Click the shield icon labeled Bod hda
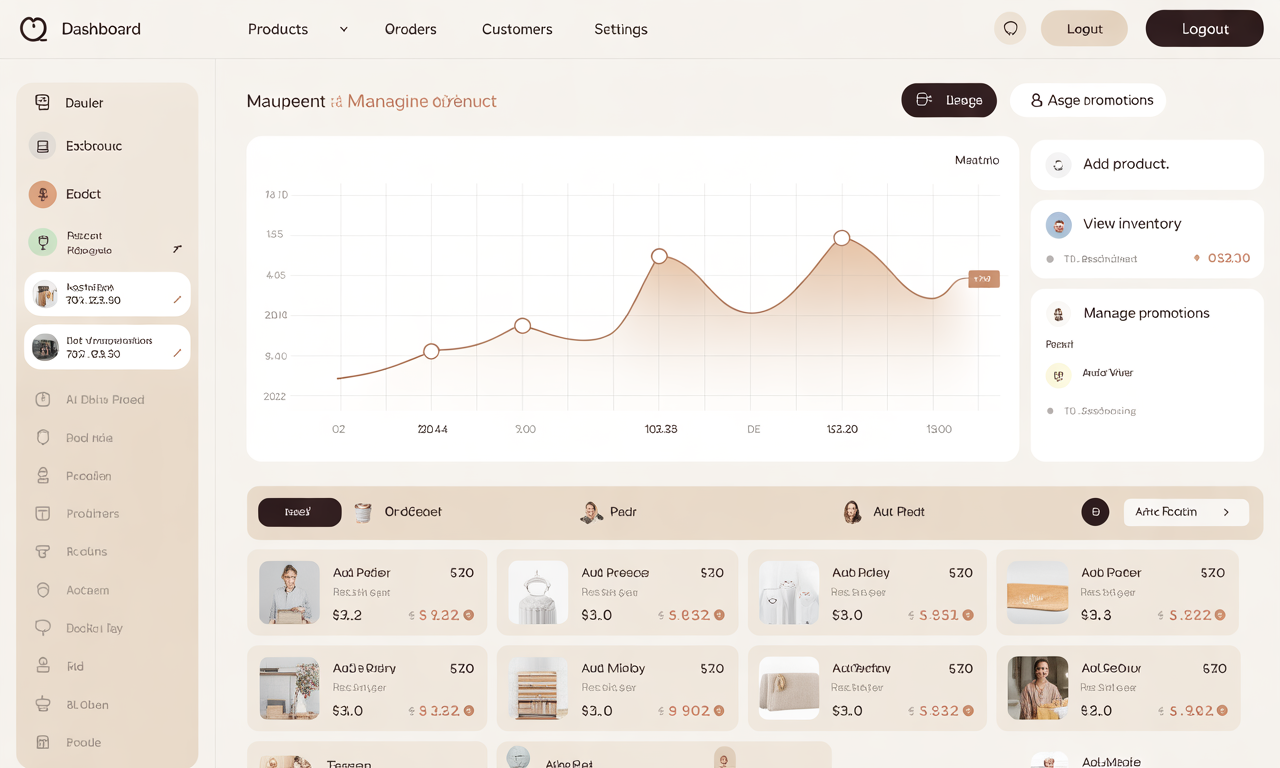Viewport: 1280px width, 768px height. [x=43, y=438]
